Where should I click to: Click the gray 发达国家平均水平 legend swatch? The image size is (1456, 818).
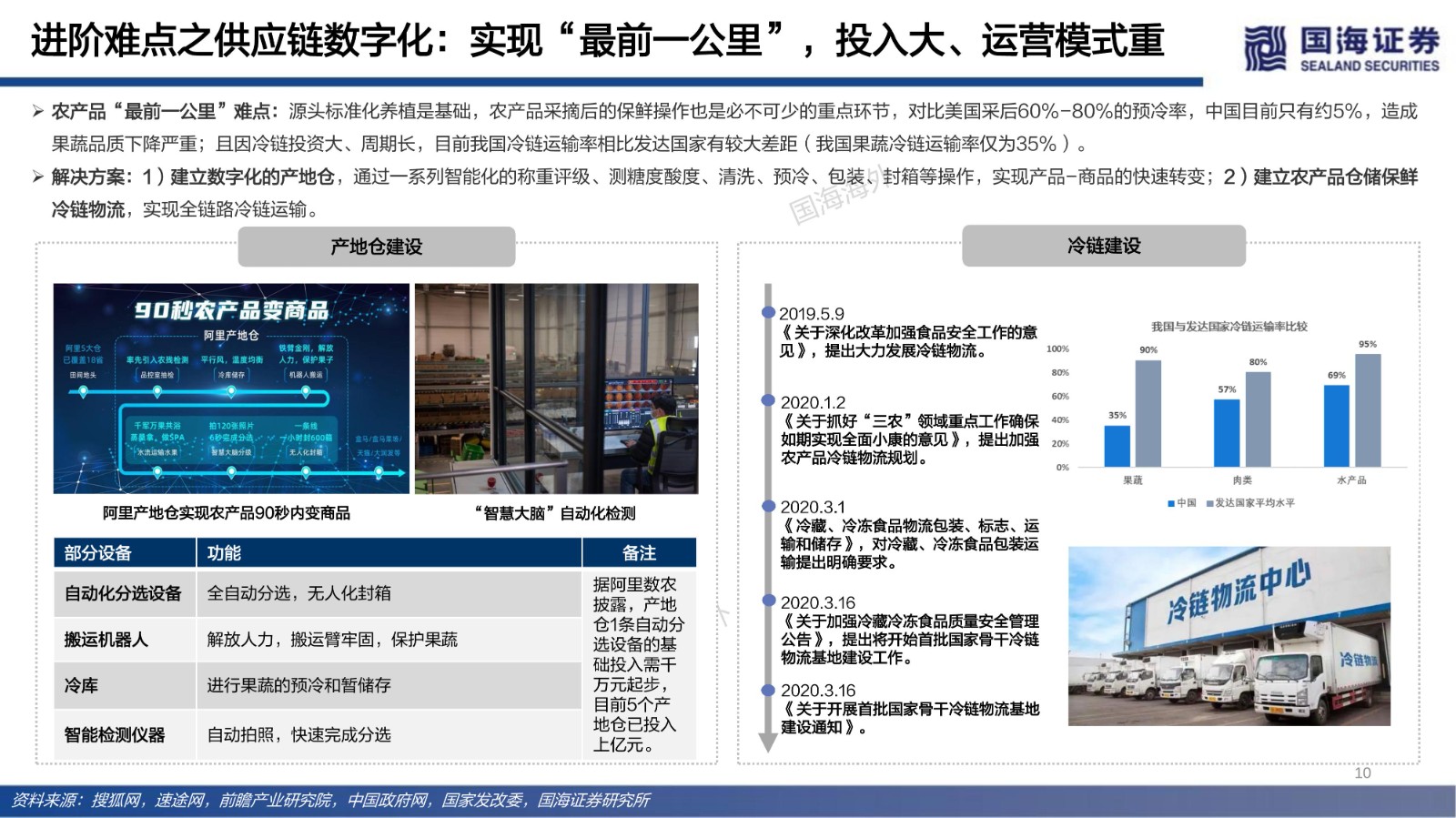1210,503
